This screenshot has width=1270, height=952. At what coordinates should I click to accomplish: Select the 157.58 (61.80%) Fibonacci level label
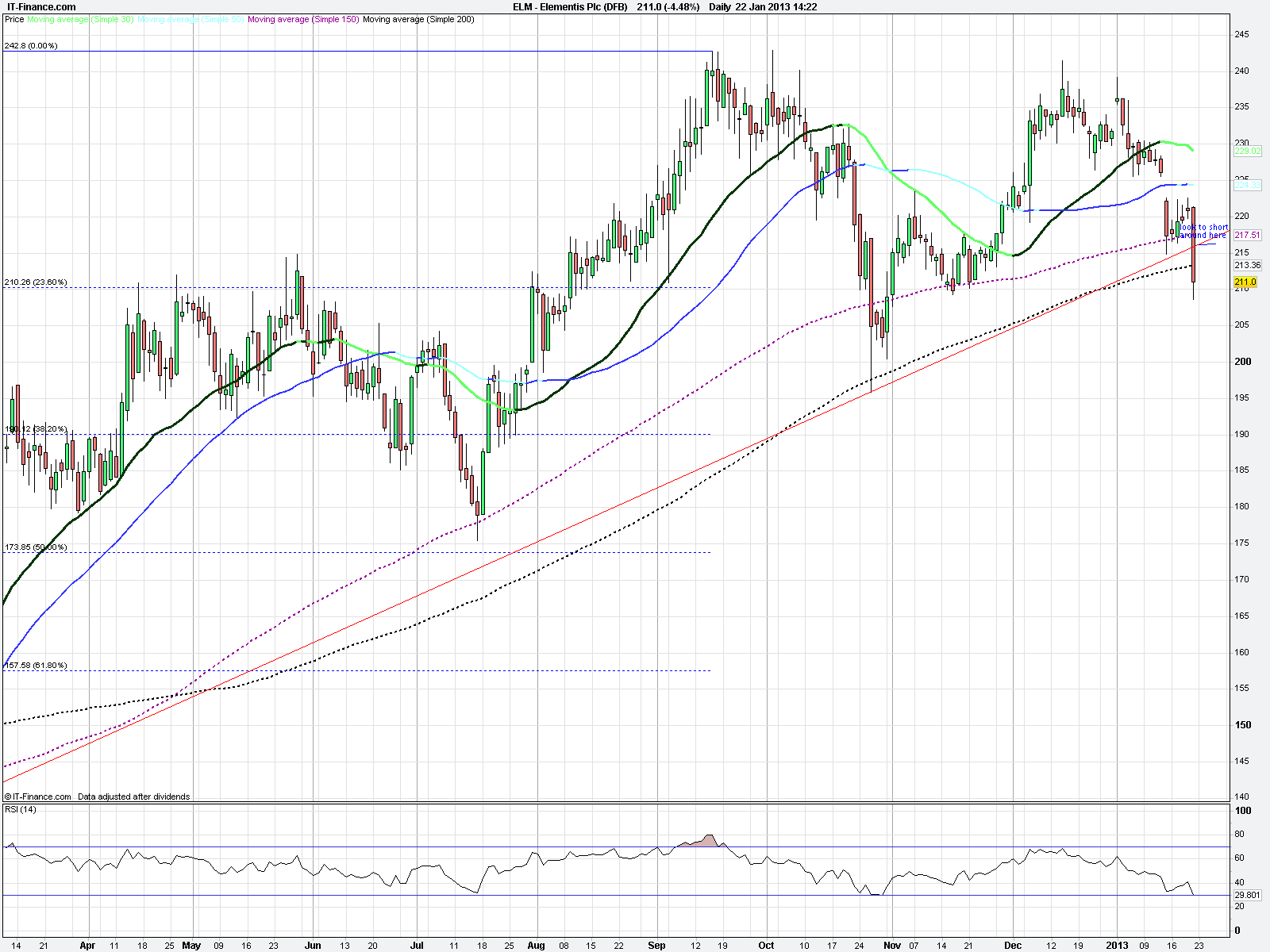tap(36, 665)
